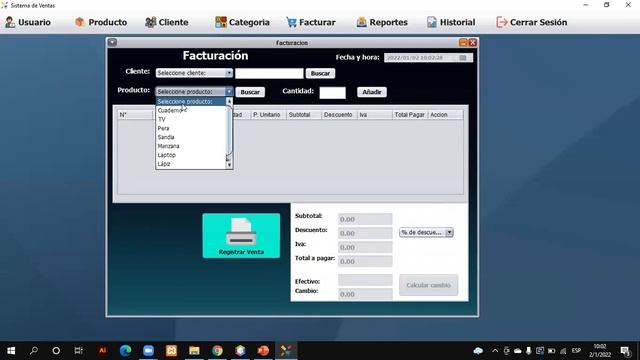The height and width of the screenshot is (360, 640).
Task: Click the client search text field
Action: (269, 73)
